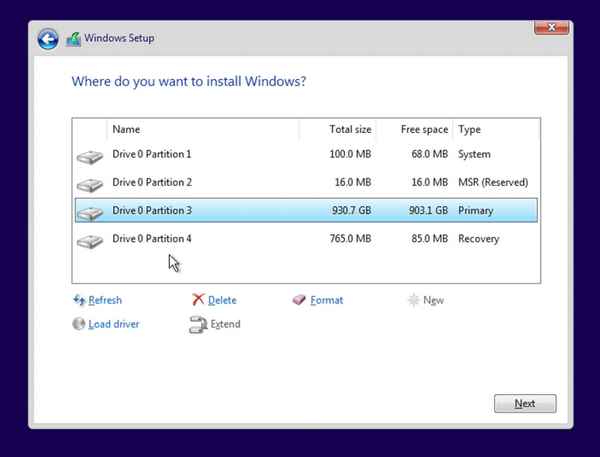Screen dimensions: 600x457
Task: Select Drive 0 Partition 1
Action: point(306,154)
